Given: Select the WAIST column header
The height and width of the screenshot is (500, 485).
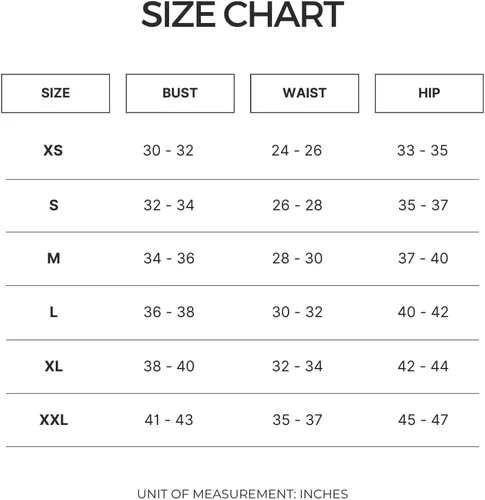Looking at the screenshot, I should 305,93.
